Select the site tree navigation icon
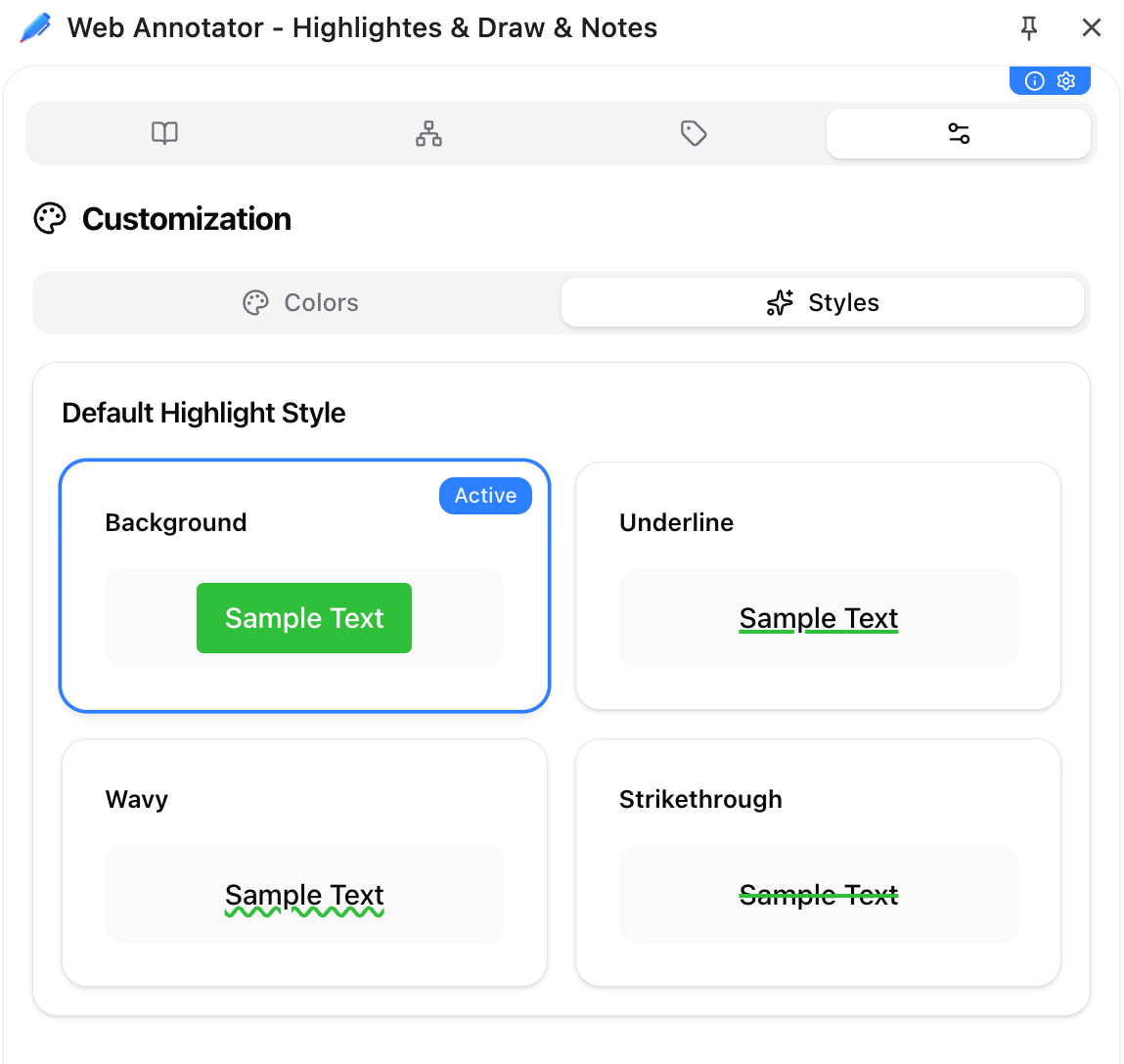Image resolution: width=1124 pixels, height=1064 pixels. [x=428, y=133]
